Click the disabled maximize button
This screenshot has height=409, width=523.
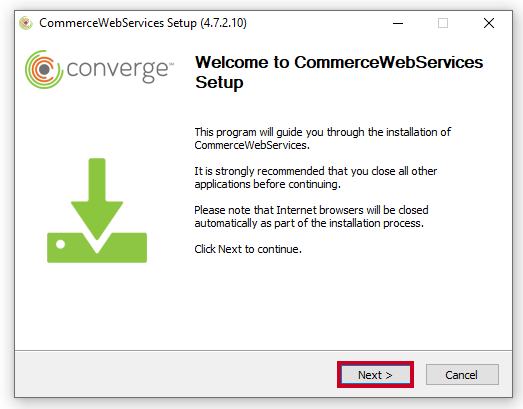(x=443, y=23)
